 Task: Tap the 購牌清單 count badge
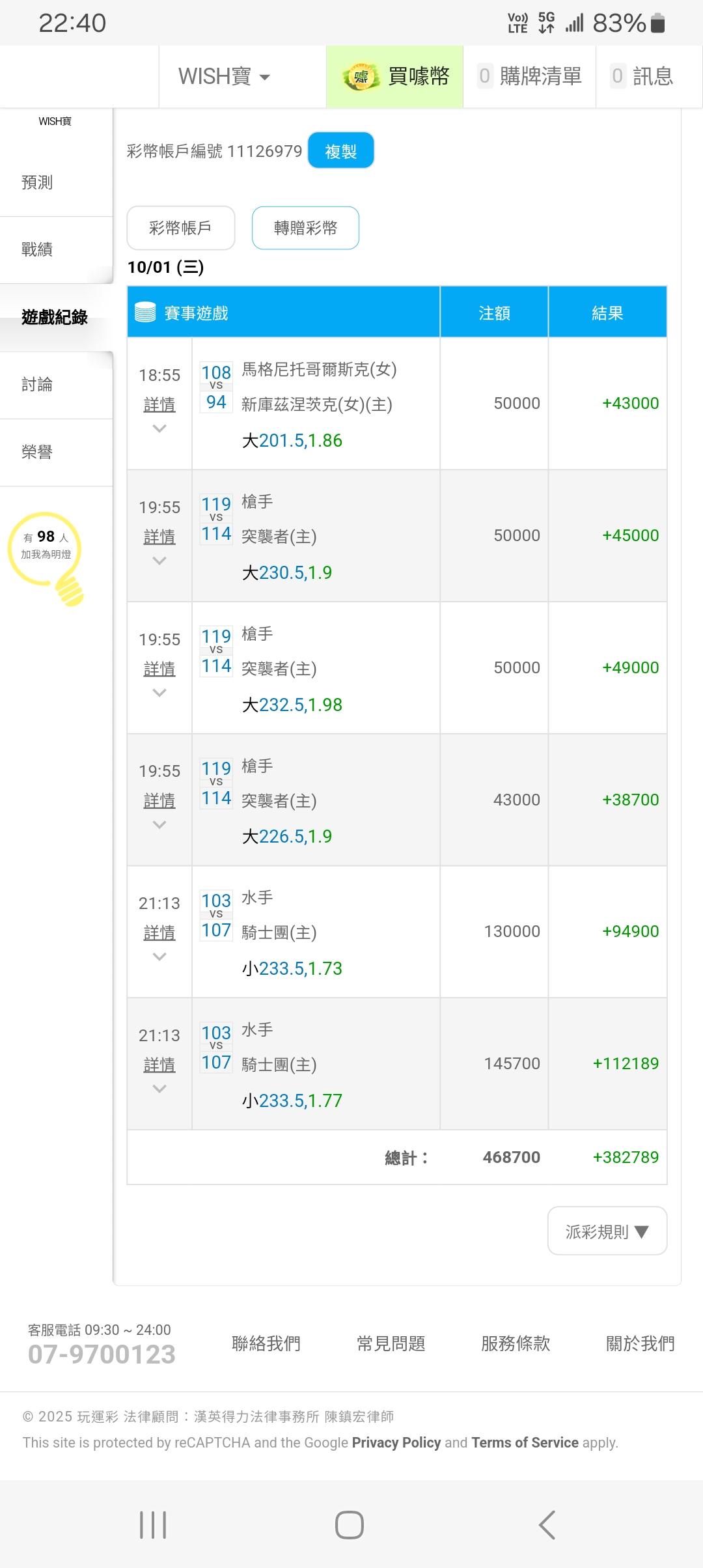484,76
